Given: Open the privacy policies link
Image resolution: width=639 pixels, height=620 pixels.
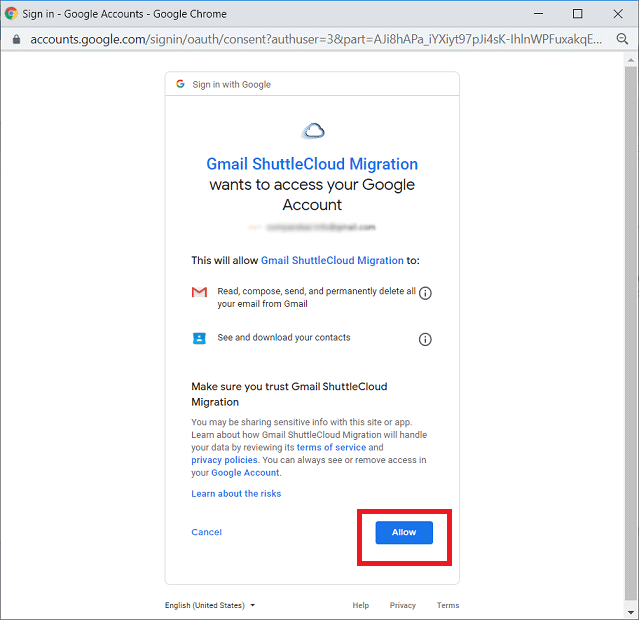Looking at the screenshot, I should [x=225, y=460].
